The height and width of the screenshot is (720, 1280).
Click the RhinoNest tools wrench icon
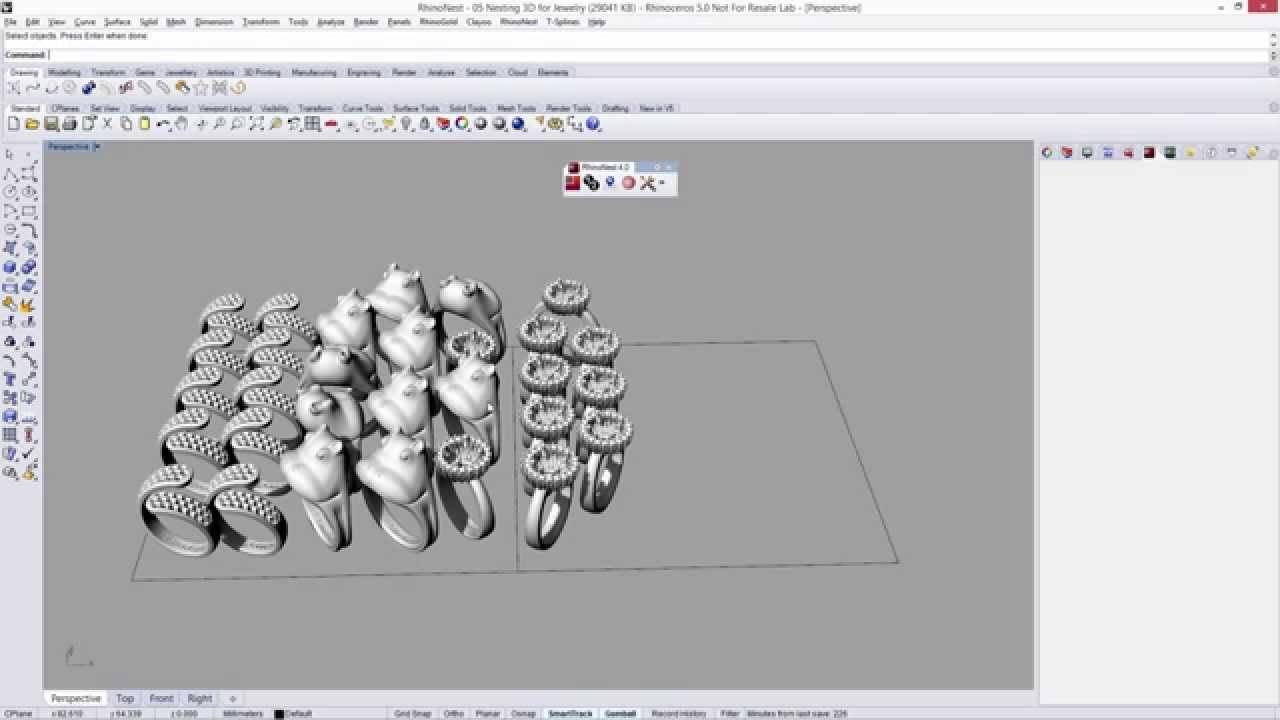(x=647, y=183)
